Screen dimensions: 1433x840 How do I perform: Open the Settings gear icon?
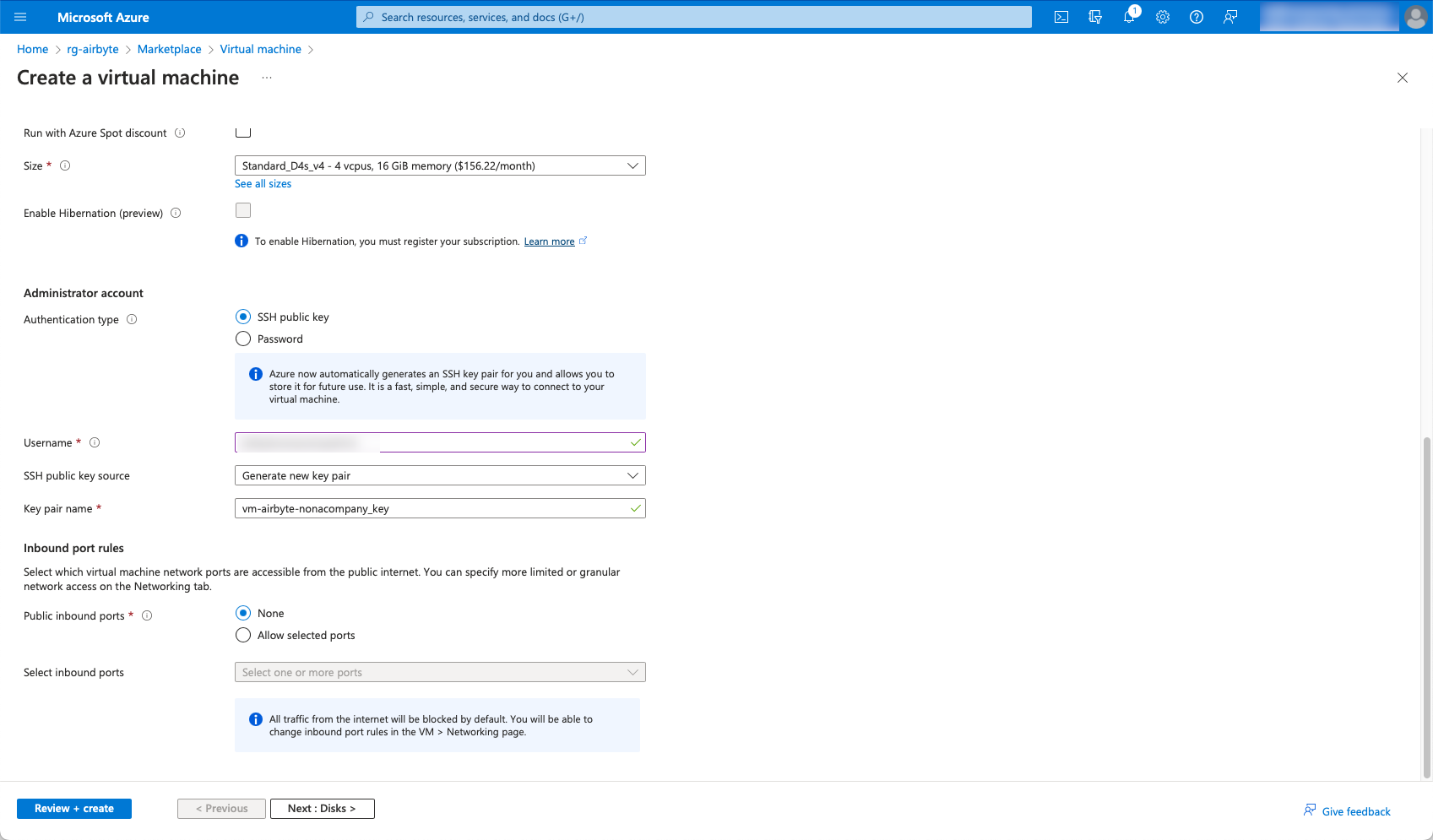pyautogui.click(x=1163, y=17)
